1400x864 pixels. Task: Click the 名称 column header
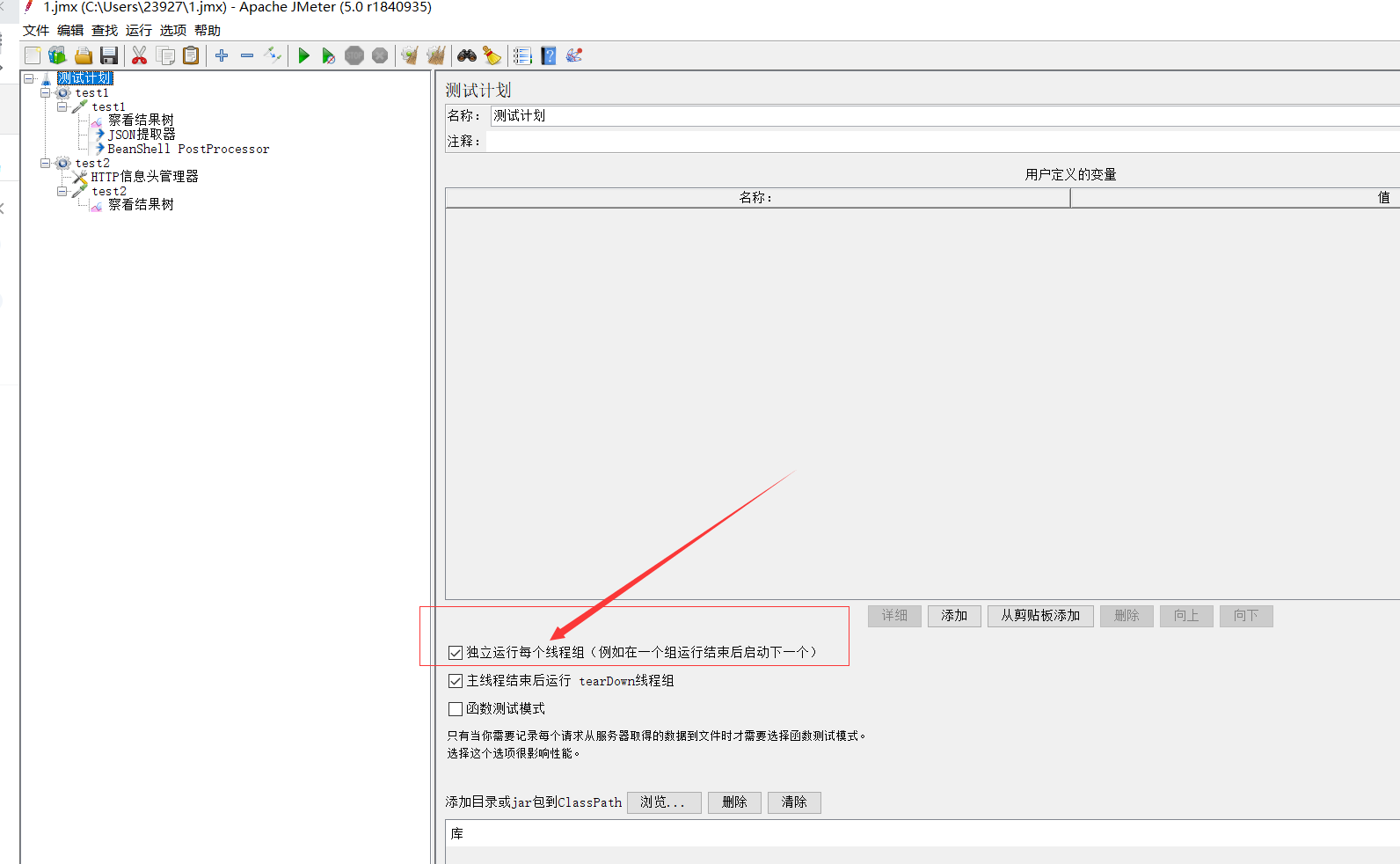(758, 198)
